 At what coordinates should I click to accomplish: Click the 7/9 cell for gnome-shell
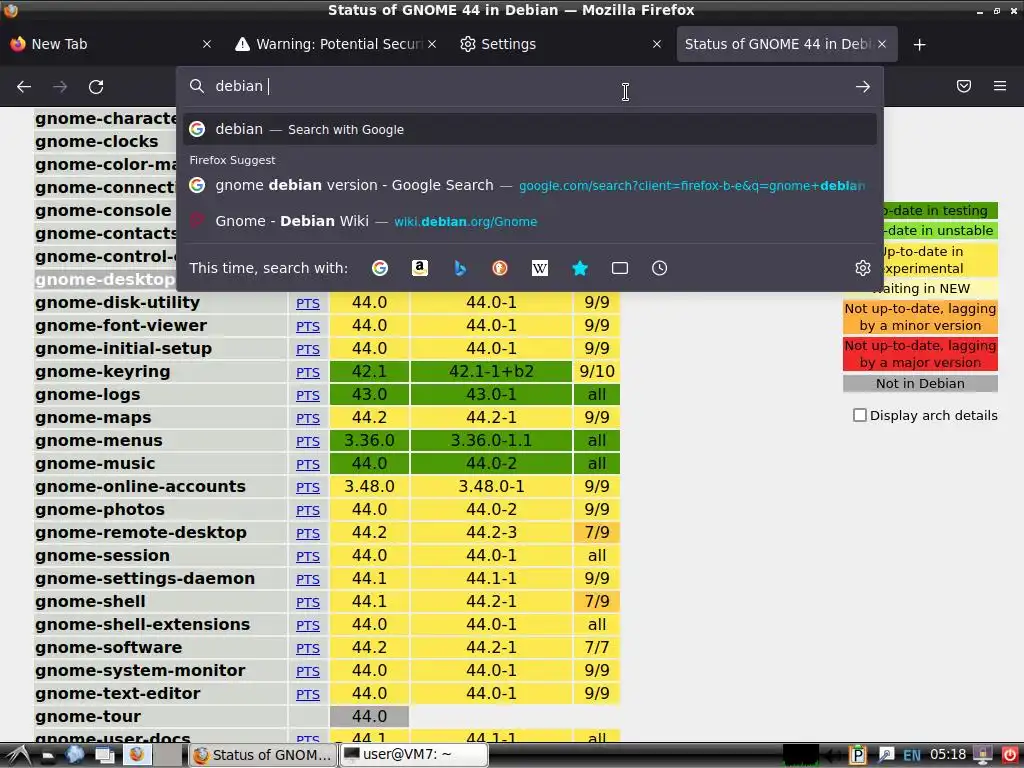click(596, 601)
